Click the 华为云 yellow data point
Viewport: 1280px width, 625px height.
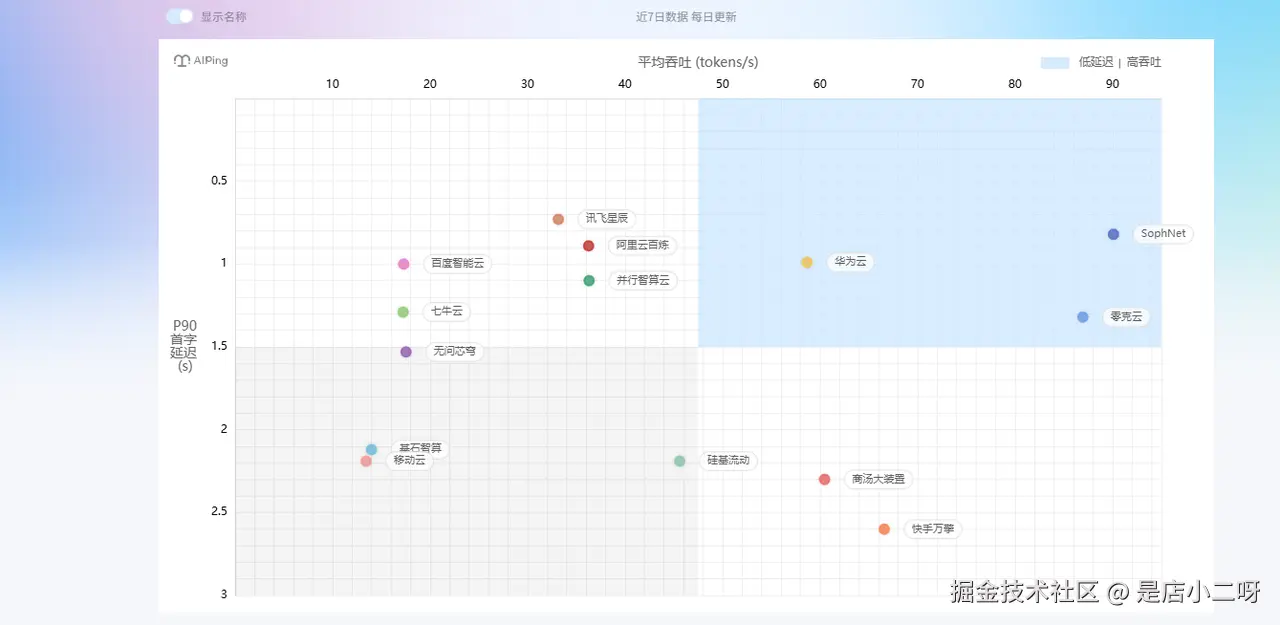pos(807,262)
